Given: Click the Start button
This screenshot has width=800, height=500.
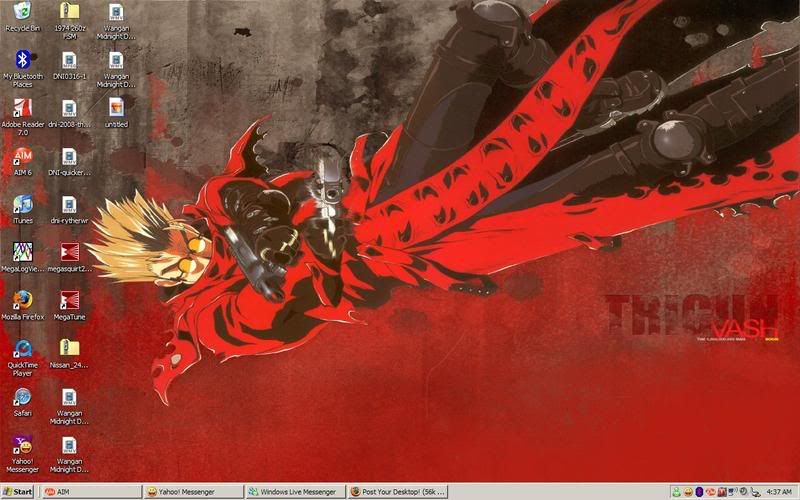Looking at the screenshot, I should [x=18, y=492].
